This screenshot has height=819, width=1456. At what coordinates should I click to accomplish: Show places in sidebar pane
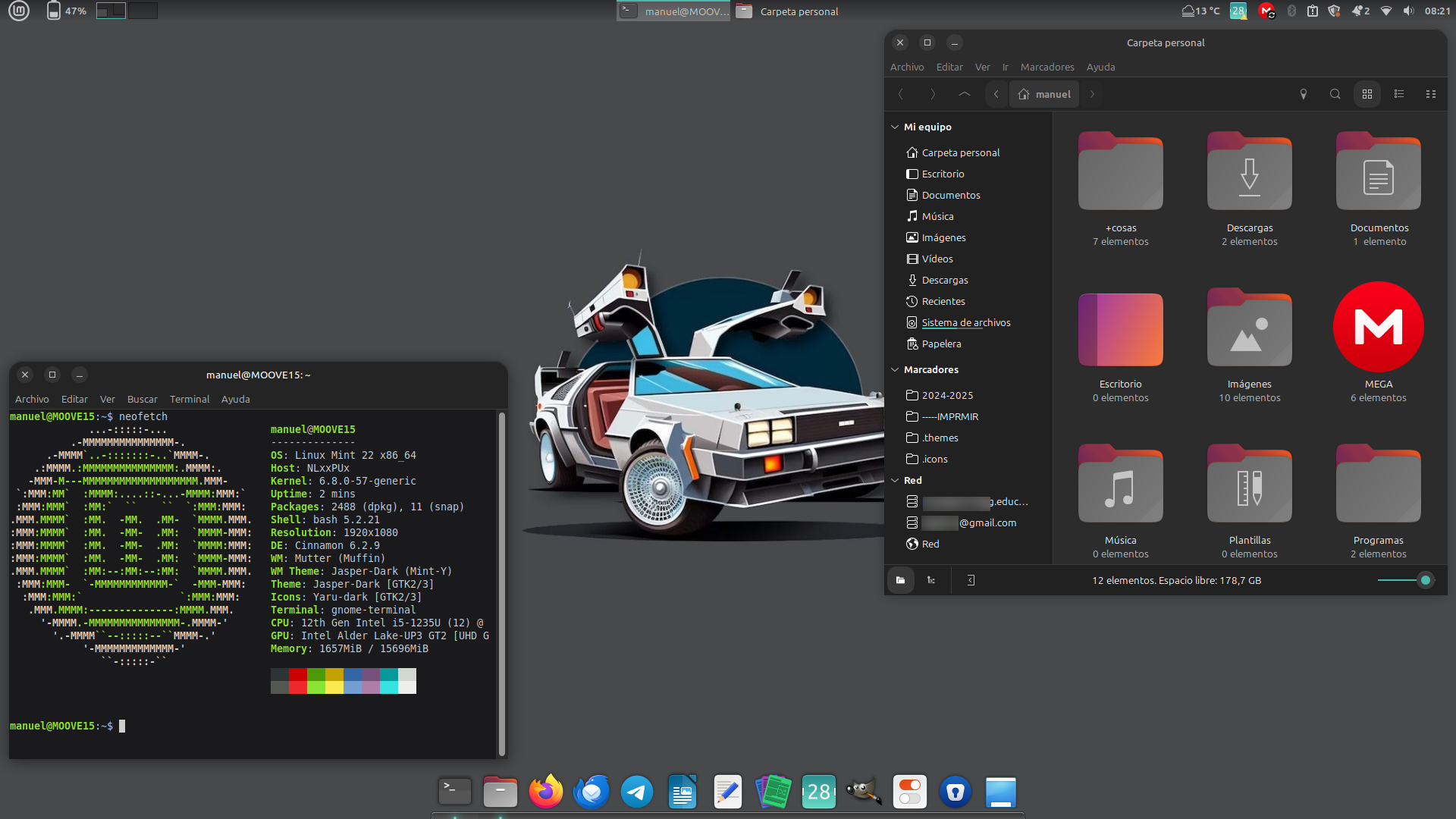[901, 580]
